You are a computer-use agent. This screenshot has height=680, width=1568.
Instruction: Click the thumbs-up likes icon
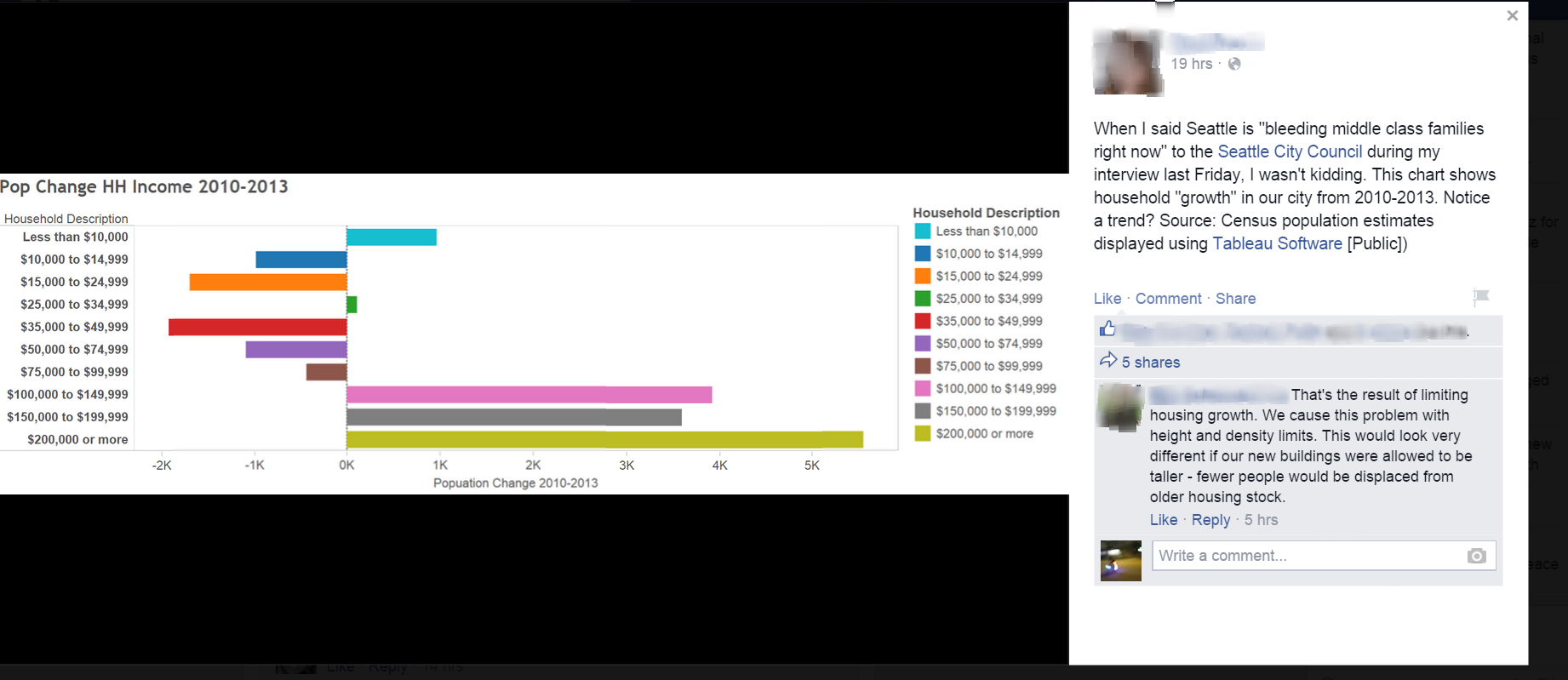(1107, 329)
